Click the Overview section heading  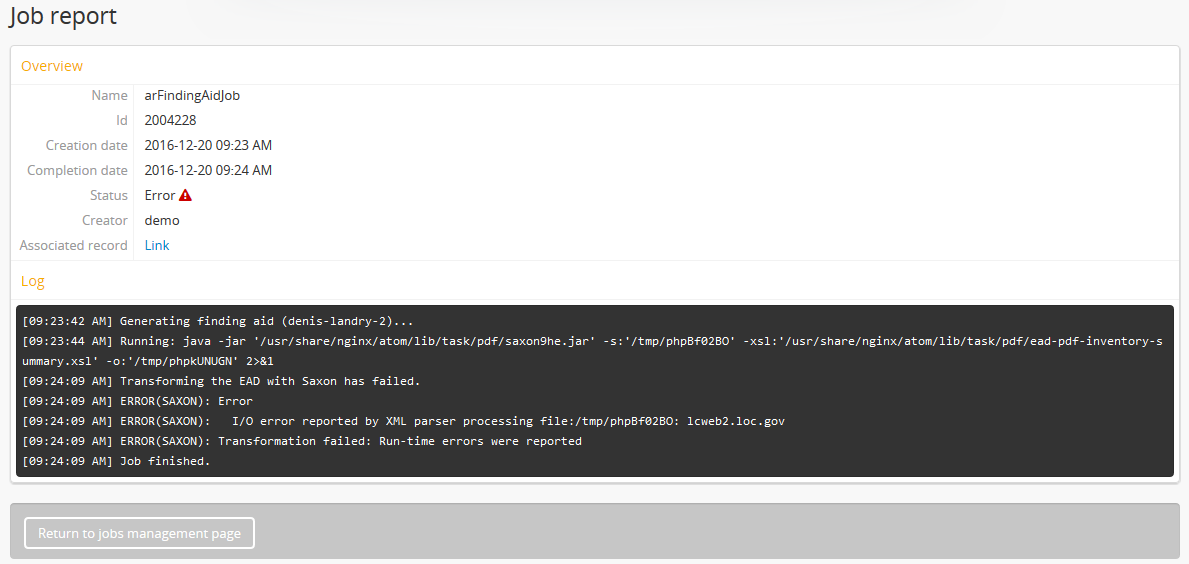point(52,66)
